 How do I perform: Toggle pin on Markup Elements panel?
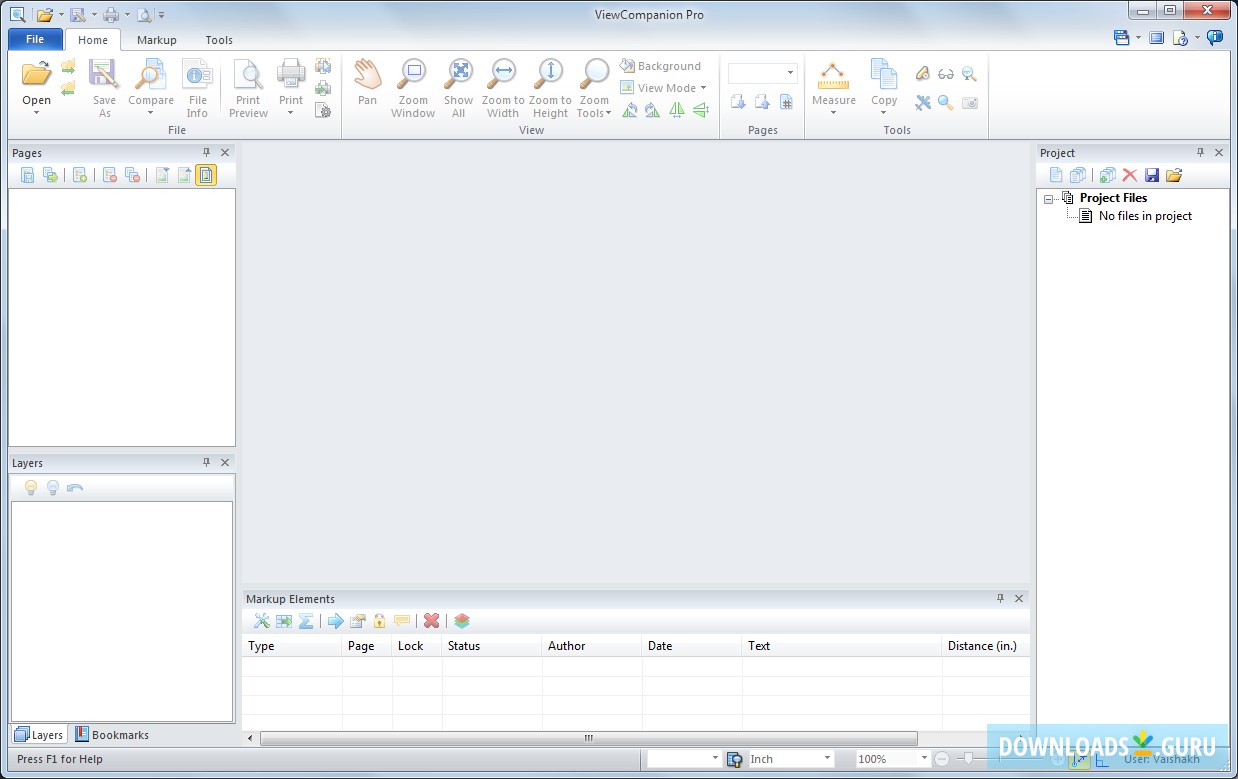coord(1000,599)
